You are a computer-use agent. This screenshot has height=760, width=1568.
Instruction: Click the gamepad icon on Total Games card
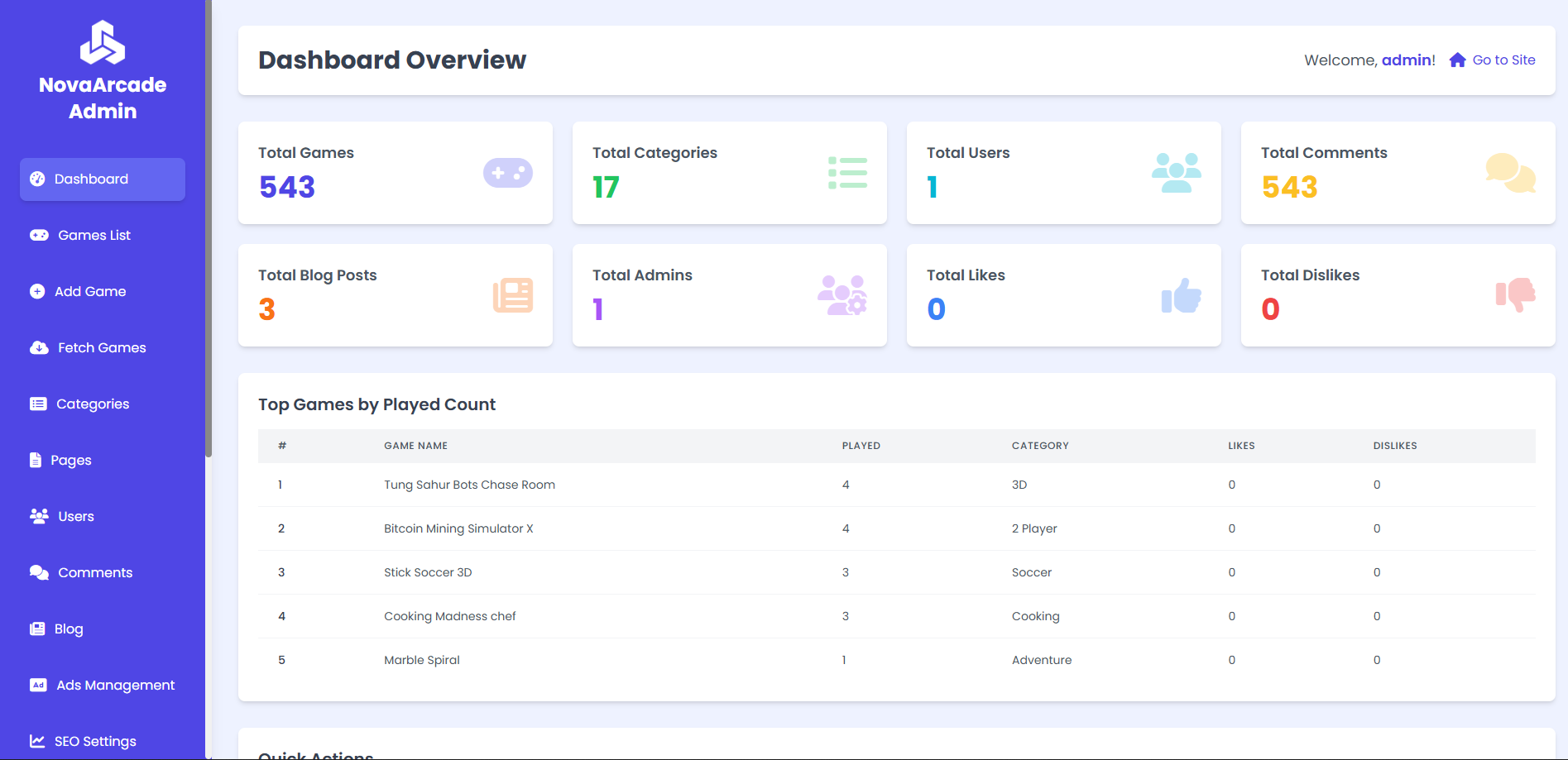(507, 173)
